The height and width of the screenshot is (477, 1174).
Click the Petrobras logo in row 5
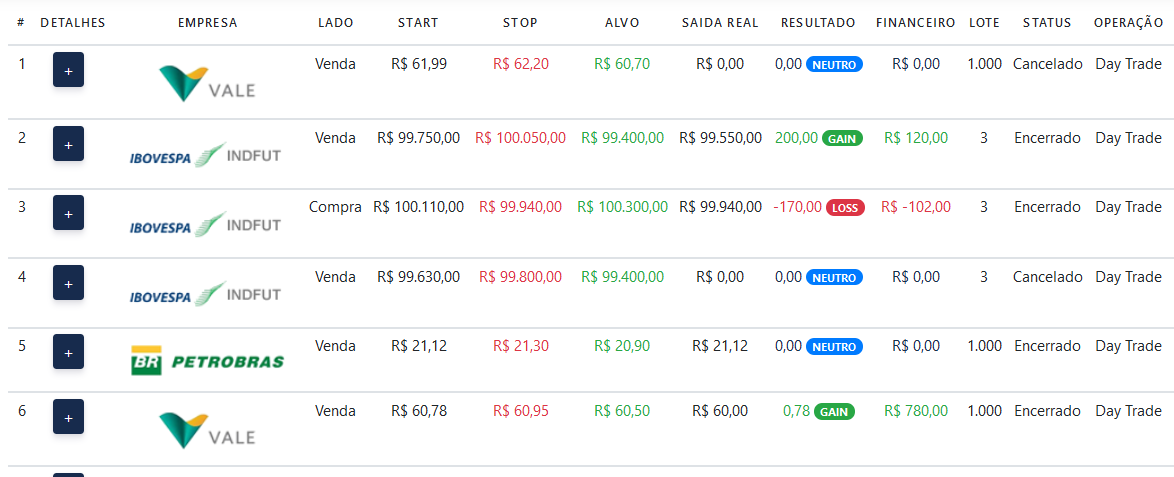207,361
